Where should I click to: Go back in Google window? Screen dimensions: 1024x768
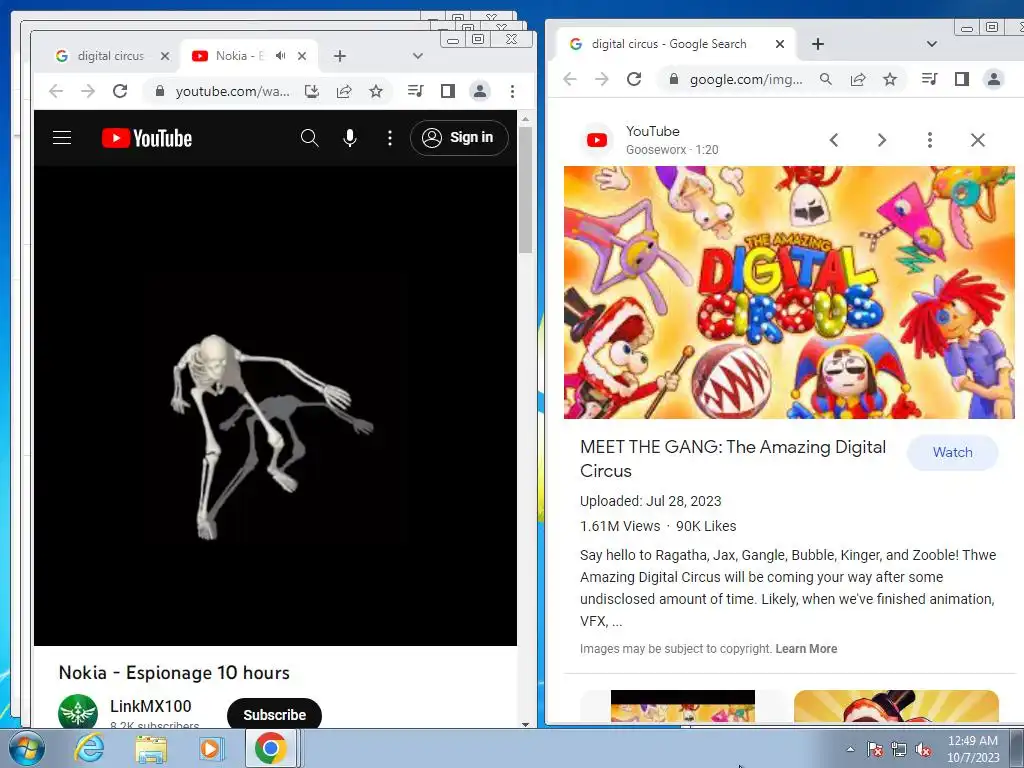pyautogui.click(x=570, y=79)
